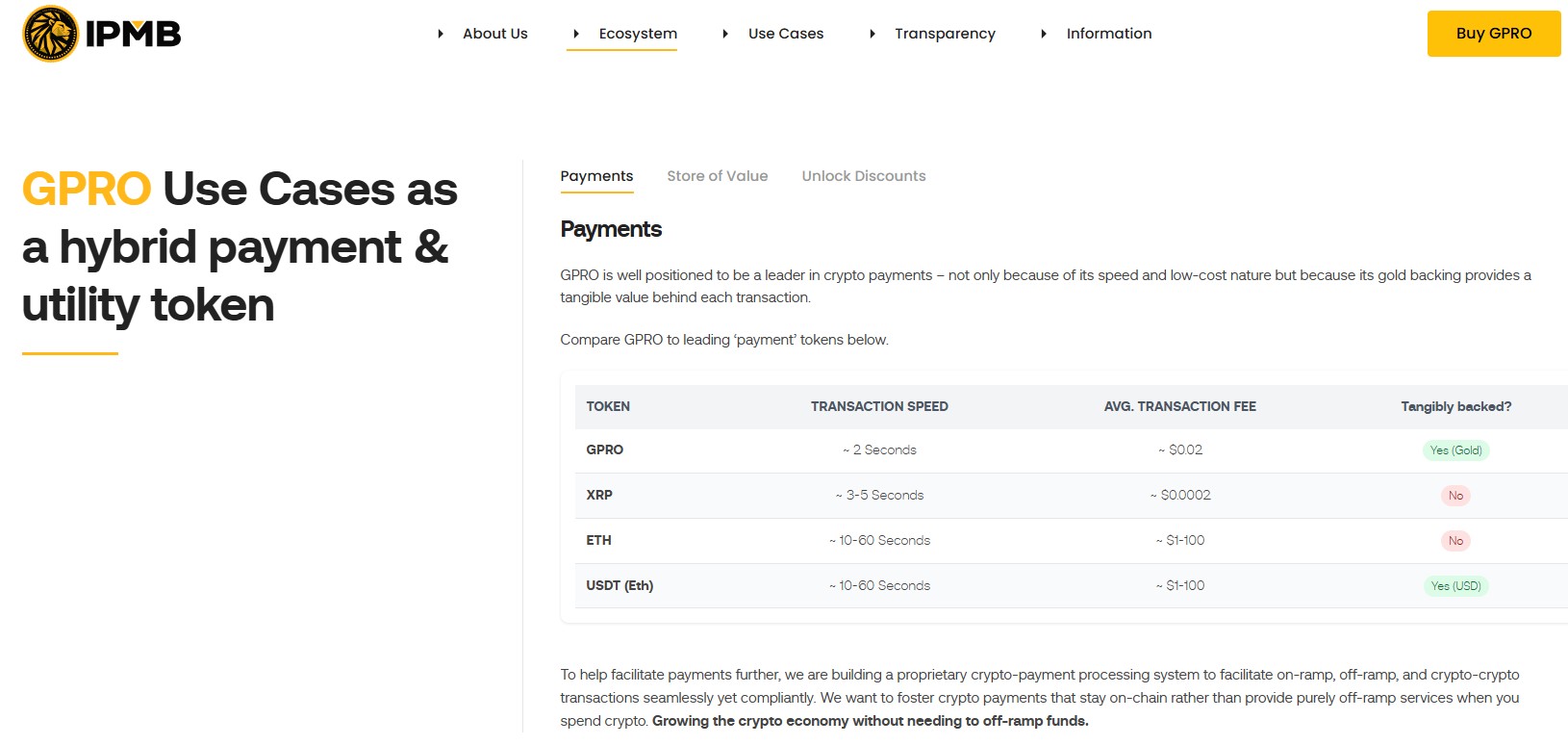Viewport: 1568px width, 745px height.
Task: Expand the arrow beside About Us
Action: coord(441,34)
